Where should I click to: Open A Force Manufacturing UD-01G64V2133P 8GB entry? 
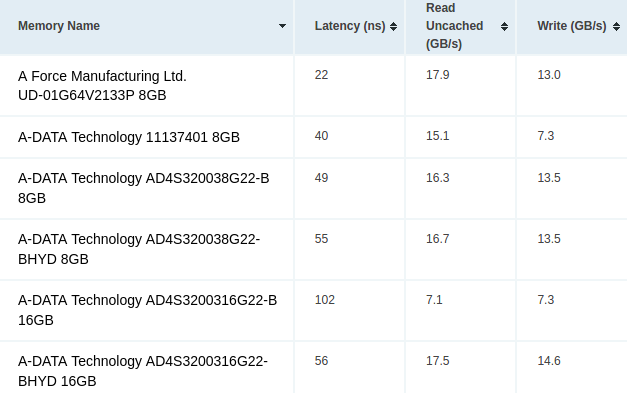click(102, 86)
